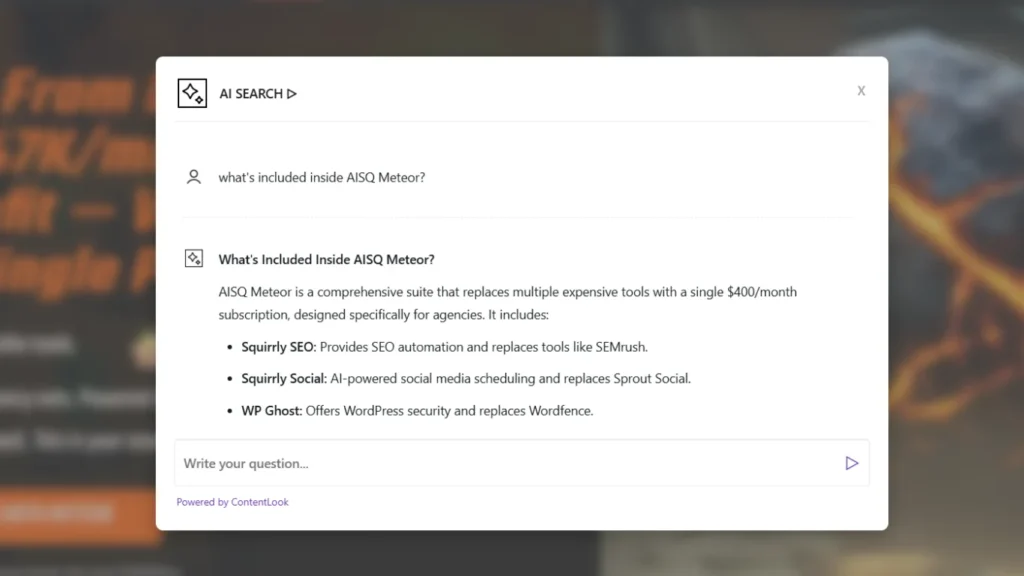Open the 'Powered by ContentLook' link
1024x576 pixels.
232,502
